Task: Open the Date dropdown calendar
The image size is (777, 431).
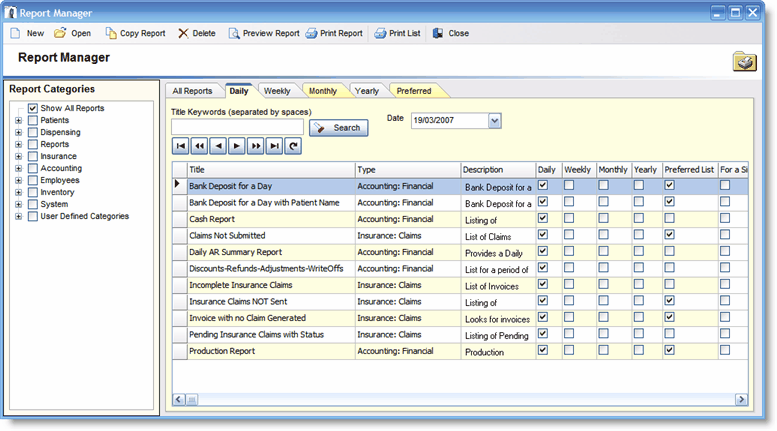Action: 495,120
